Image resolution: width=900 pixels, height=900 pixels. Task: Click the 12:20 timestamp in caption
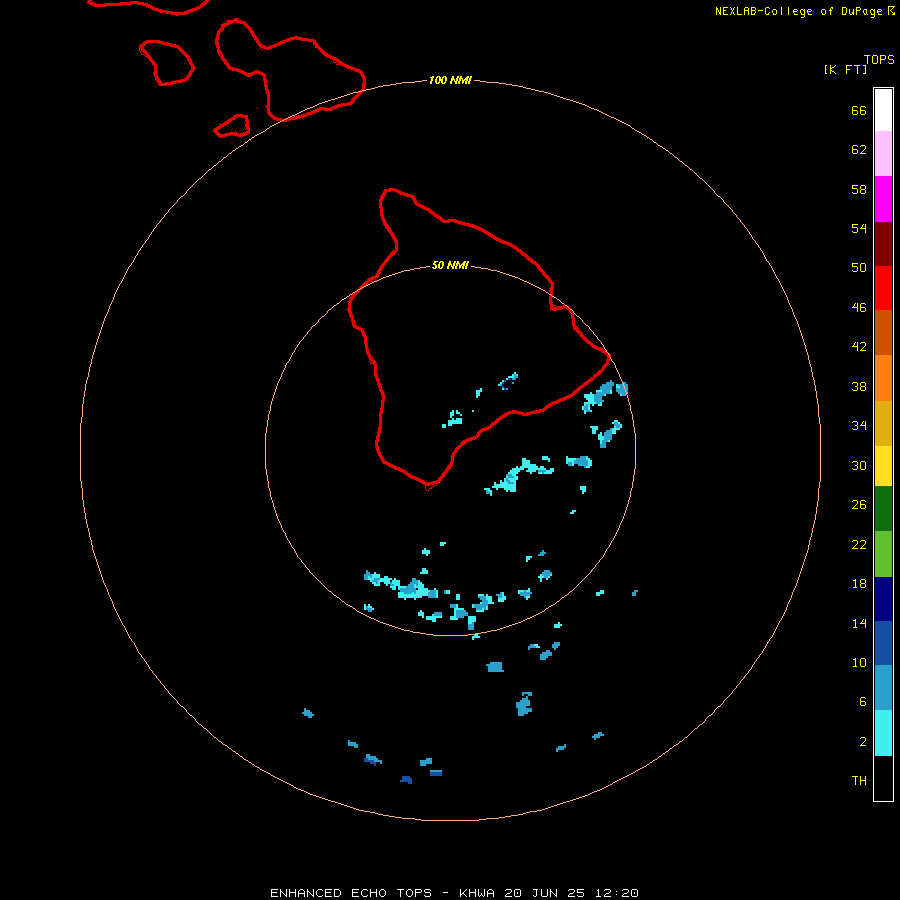tap(616, 893)
